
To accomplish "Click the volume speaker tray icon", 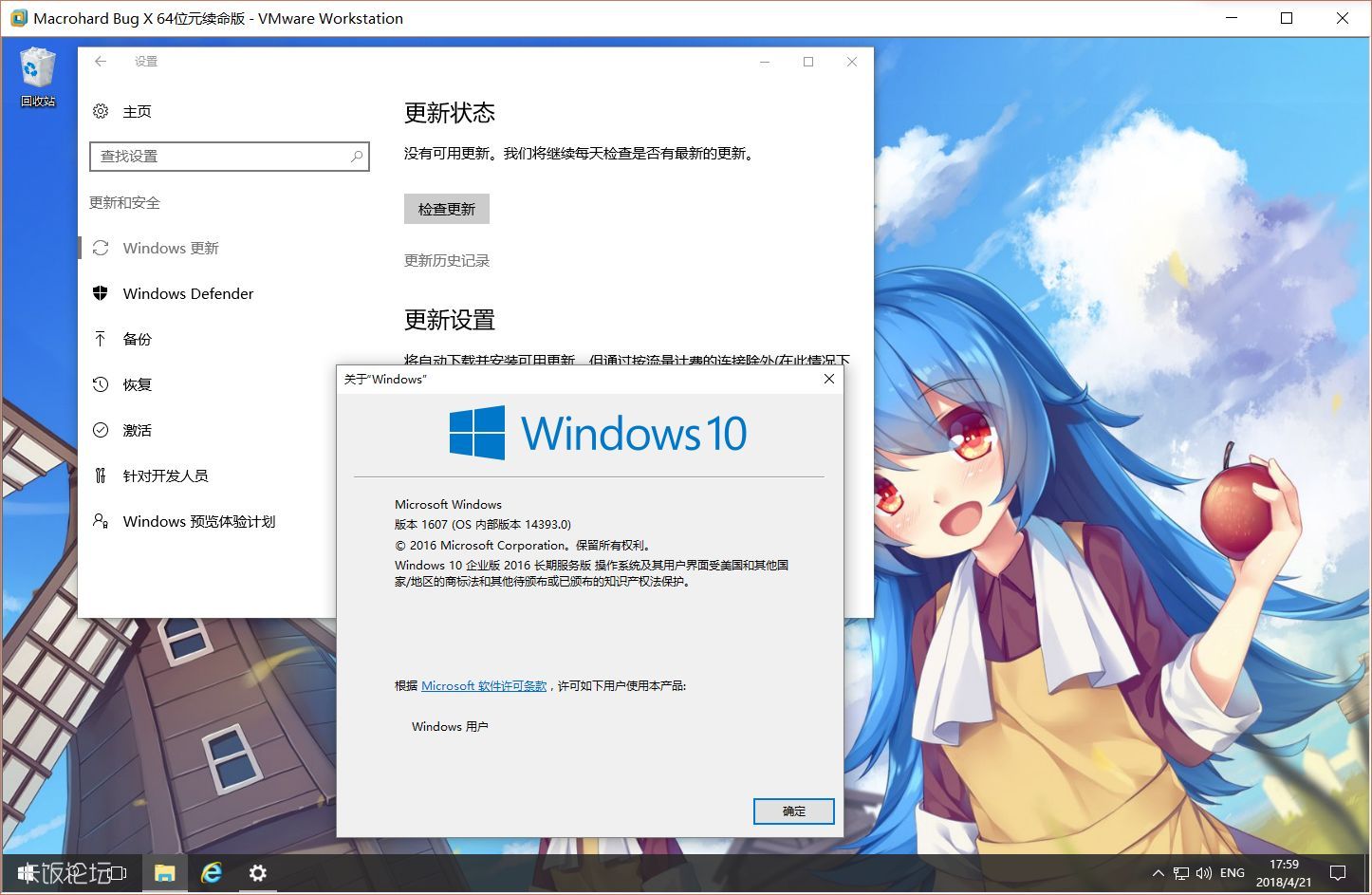I will [x=1204, y=873].
